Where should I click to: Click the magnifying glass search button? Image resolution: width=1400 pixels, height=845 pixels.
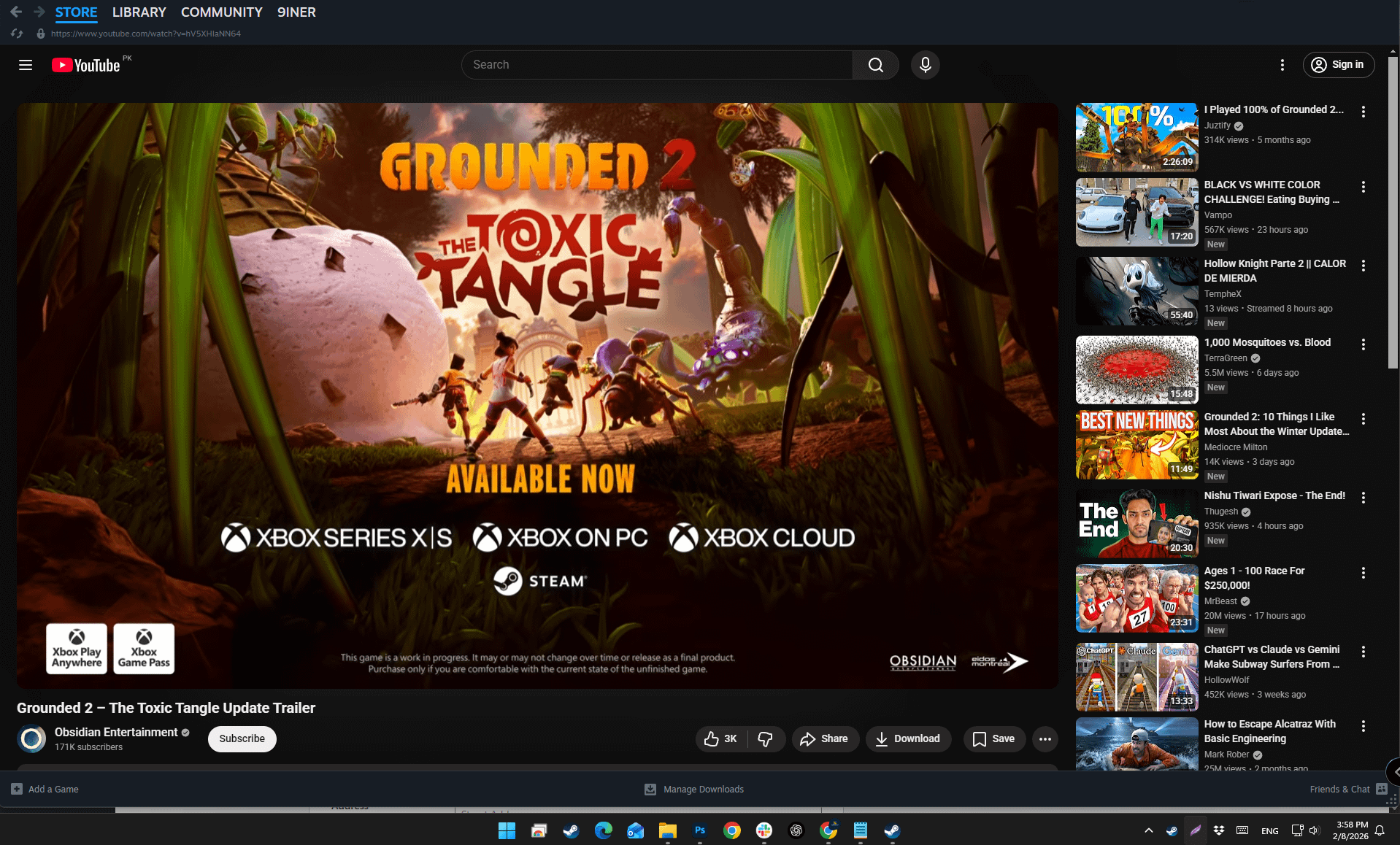click(x=875, y=65)
